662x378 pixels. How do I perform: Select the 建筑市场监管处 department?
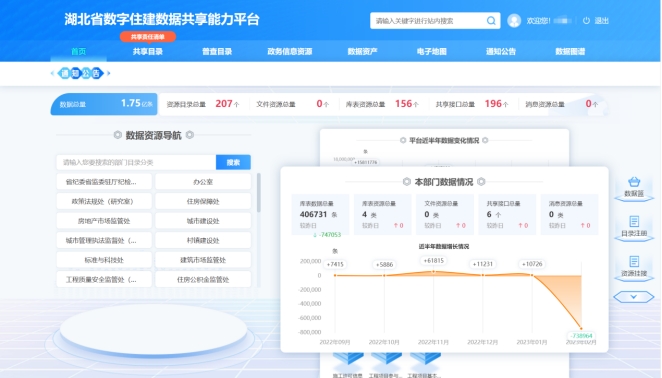pos(203,260)
